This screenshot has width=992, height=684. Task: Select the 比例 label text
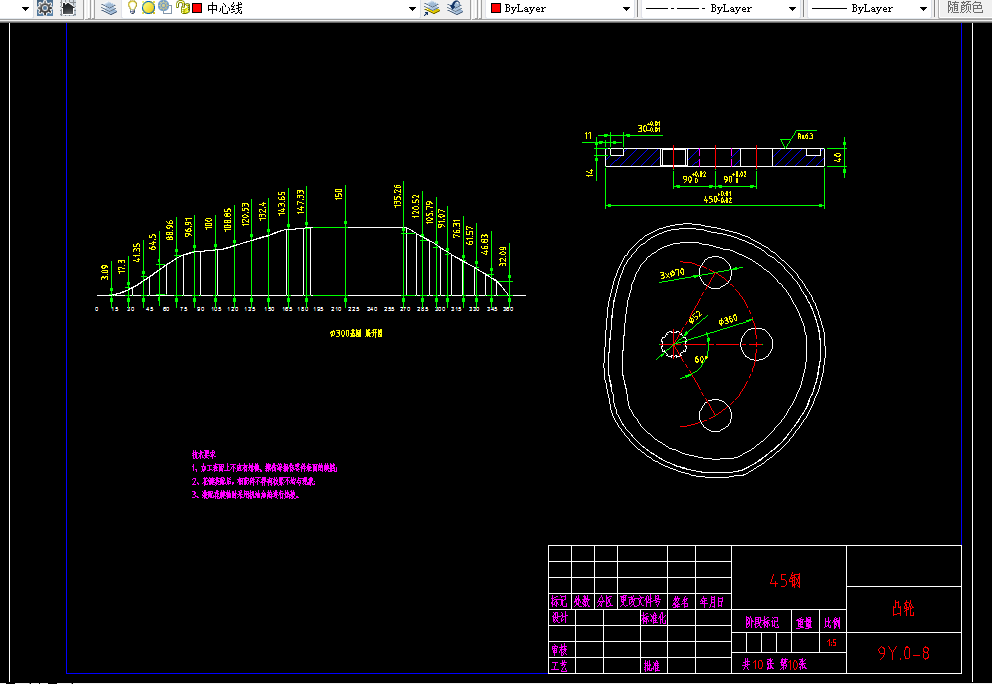(833, 623)
